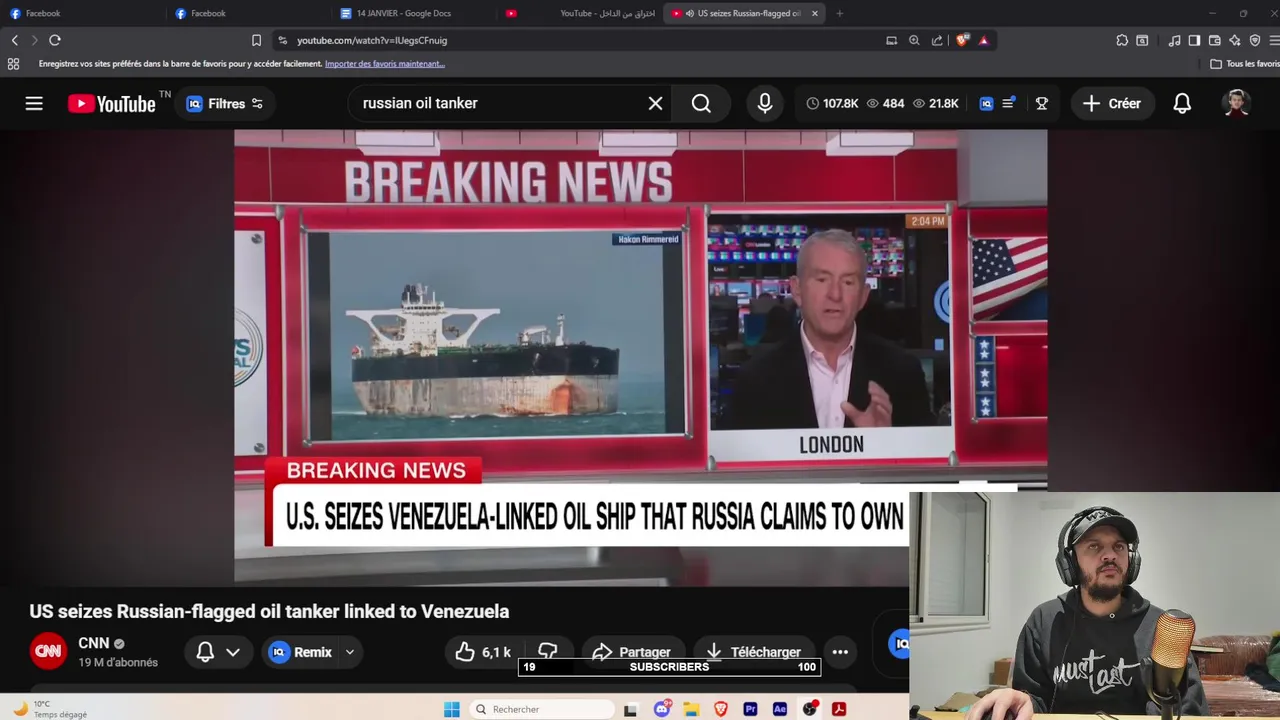The image size is (1280, 720).
Task: Click the magnifier search button
Action: pyautogui.click(x=701, y=103)
